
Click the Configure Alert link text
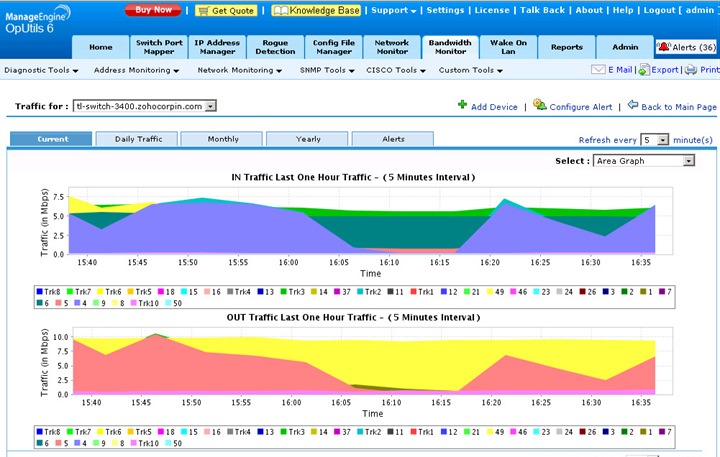point(581,107)
